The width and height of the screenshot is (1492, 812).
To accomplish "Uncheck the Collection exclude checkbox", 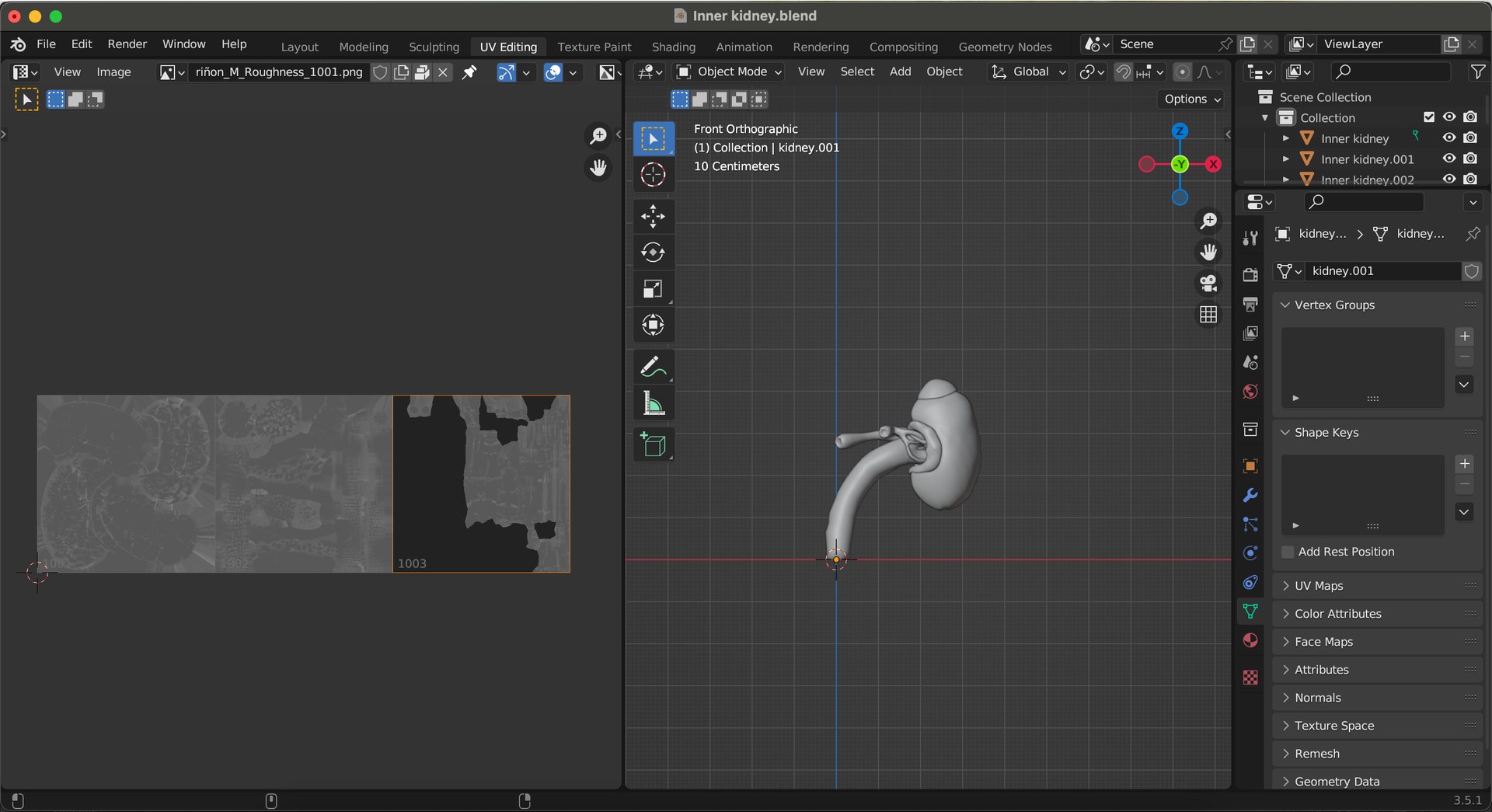I will coord(1429,117).
